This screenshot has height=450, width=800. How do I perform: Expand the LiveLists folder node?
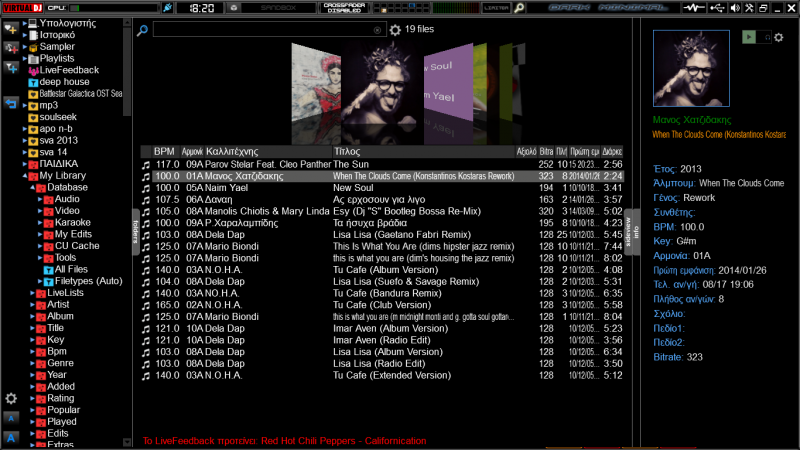[32, 293]
